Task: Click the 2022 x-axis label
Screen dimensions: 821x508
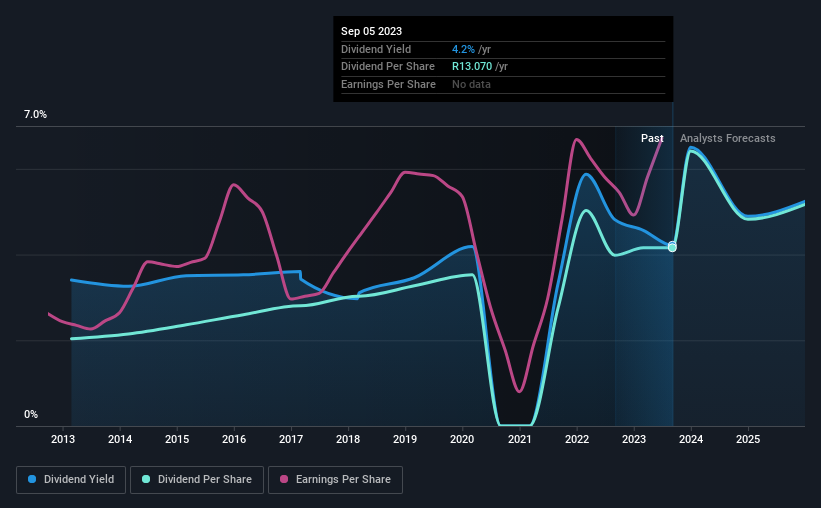Action: (577, 439)
